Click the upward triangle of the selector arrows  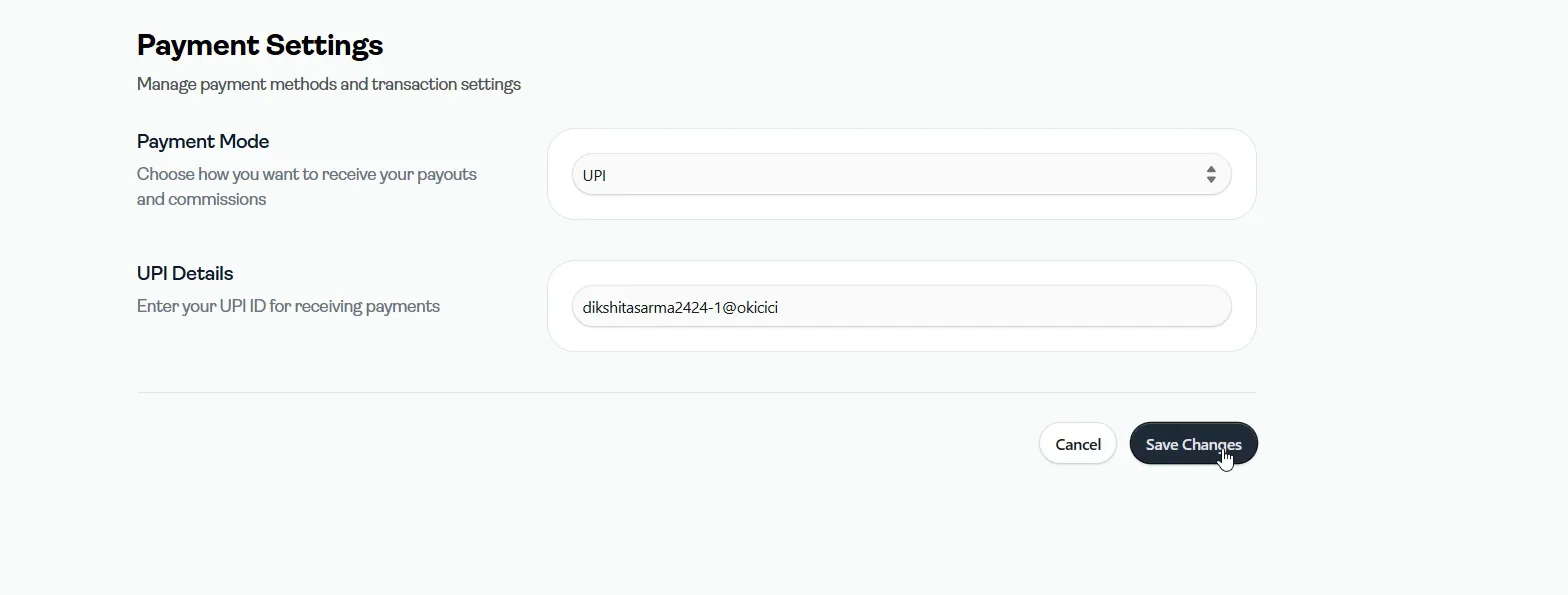point(1211,170)
